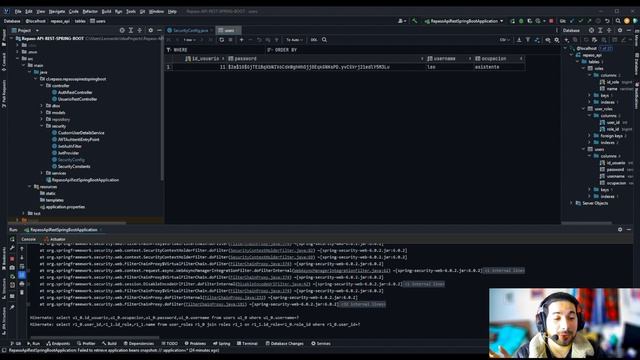Click the ORDER BY input field

tap(412, 50)
